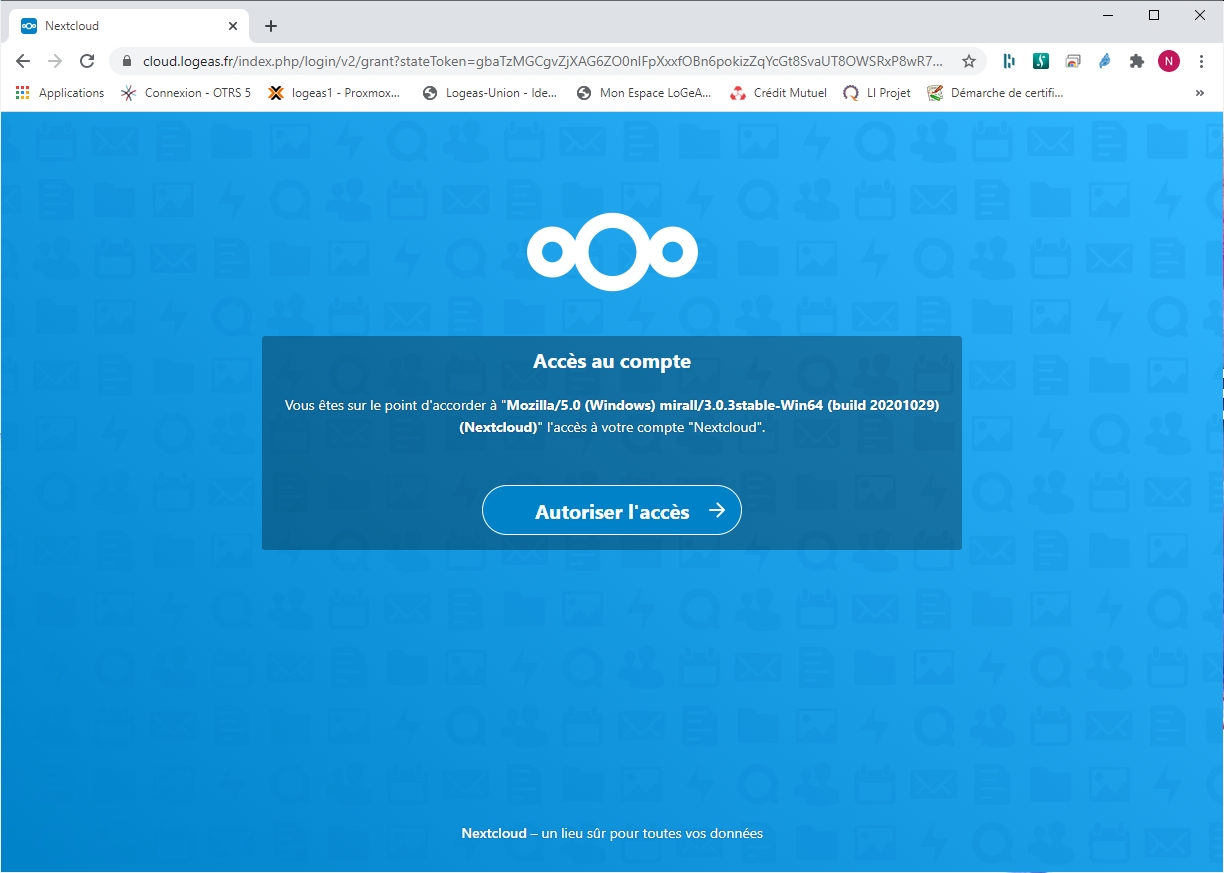Close the Nextcloud tab
Image resolution: width=1224 pixels, height=873 pixels.
point(234,26)
